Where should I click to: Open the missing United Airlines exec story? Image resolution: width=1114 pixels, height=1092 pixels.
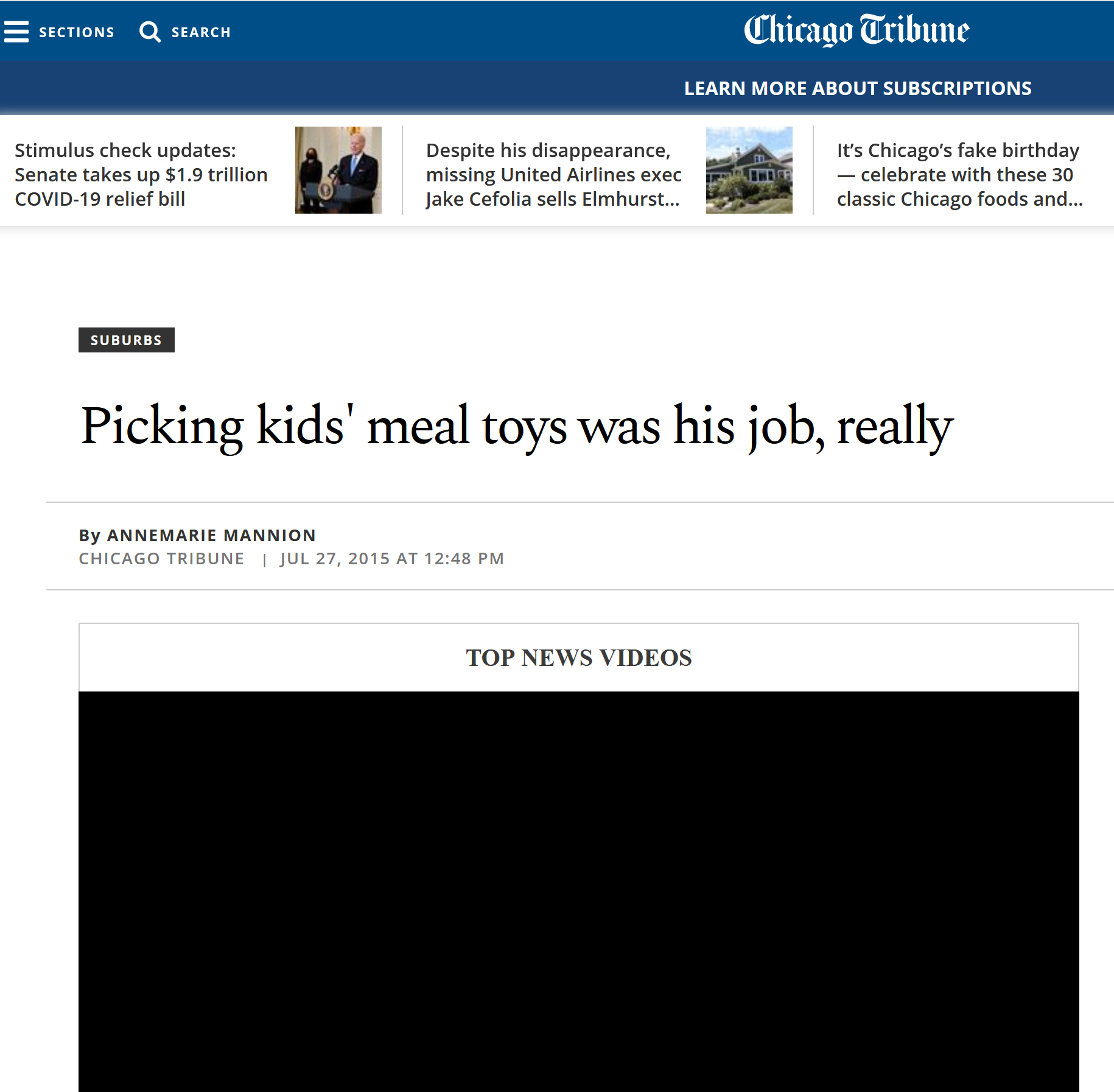(x=553, y=175)
